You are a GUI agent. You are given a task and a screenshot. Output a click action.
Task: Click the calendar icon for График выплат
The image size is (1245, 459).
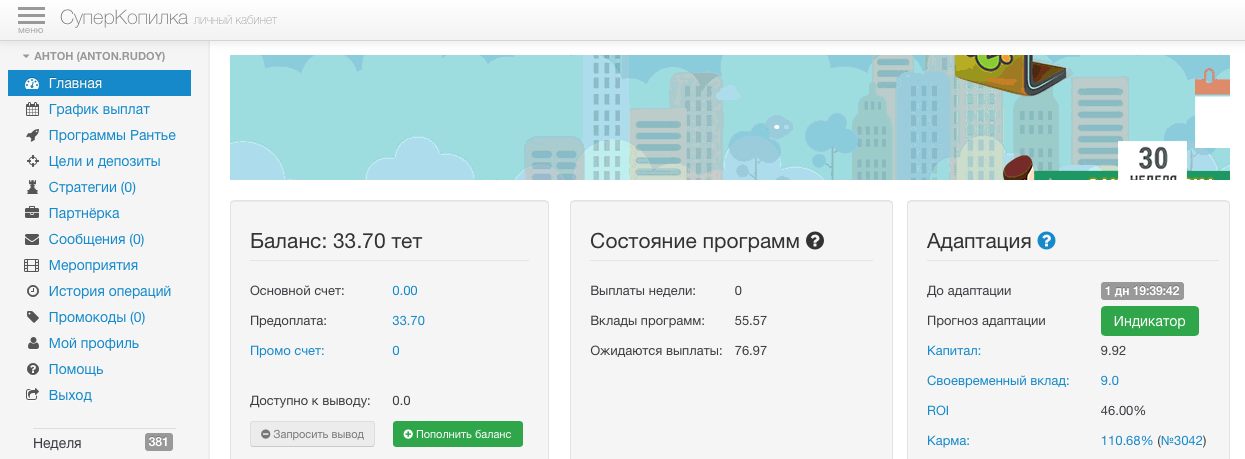coord(32,109)
